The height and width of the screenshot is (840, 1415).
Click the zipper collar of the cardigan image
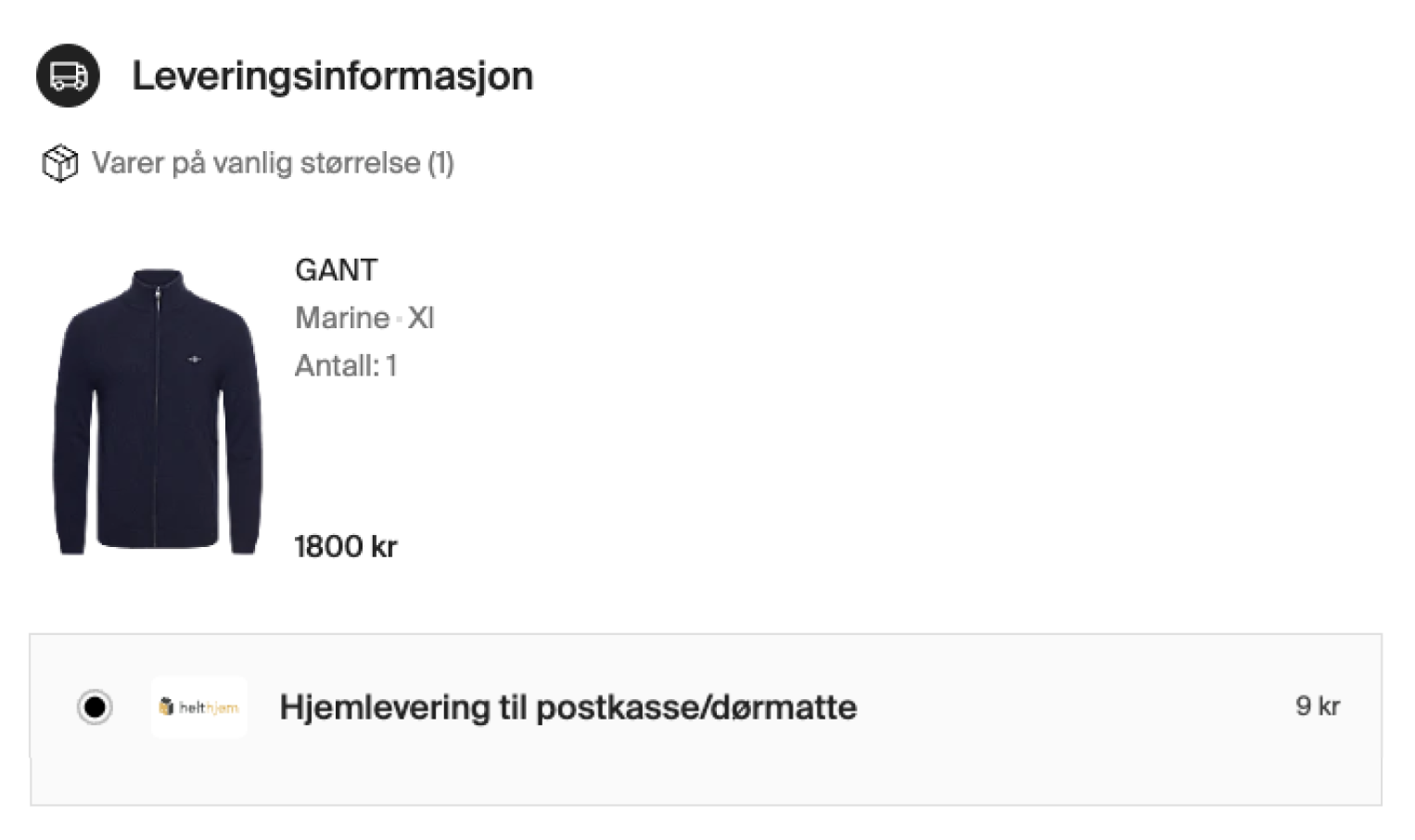click(x=157, y=285)
